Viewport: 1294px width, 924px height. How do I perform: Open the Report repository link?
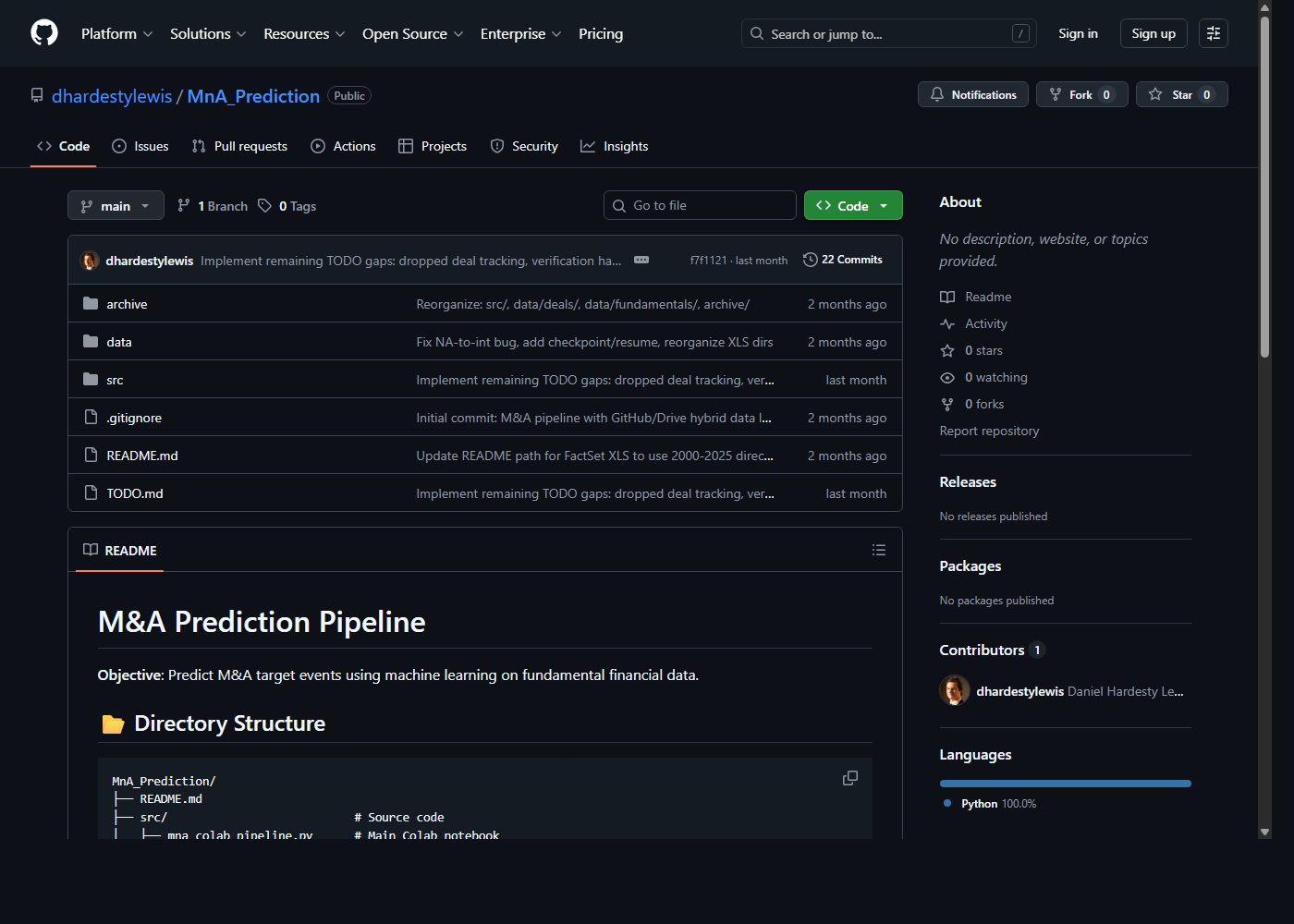(989, 431)
